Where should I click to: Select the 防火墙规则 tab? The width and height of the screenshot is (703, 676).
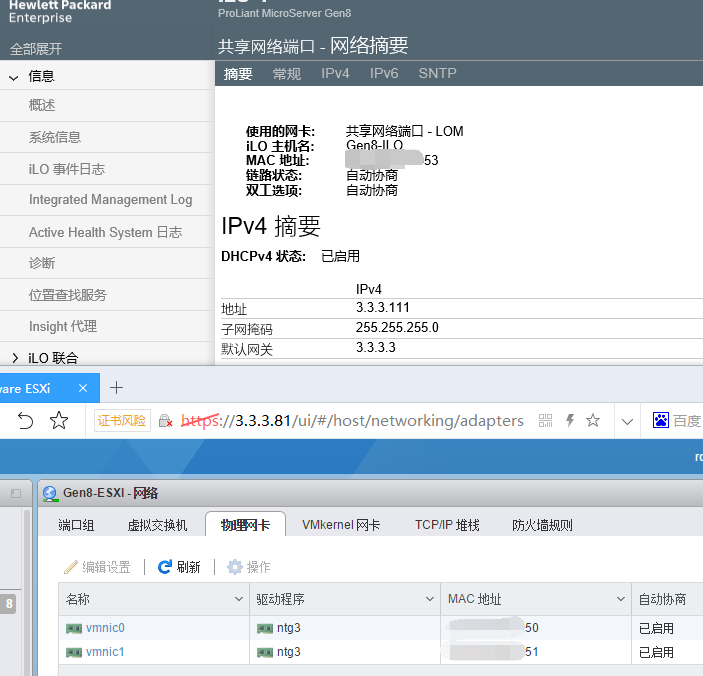pos(542,525)
